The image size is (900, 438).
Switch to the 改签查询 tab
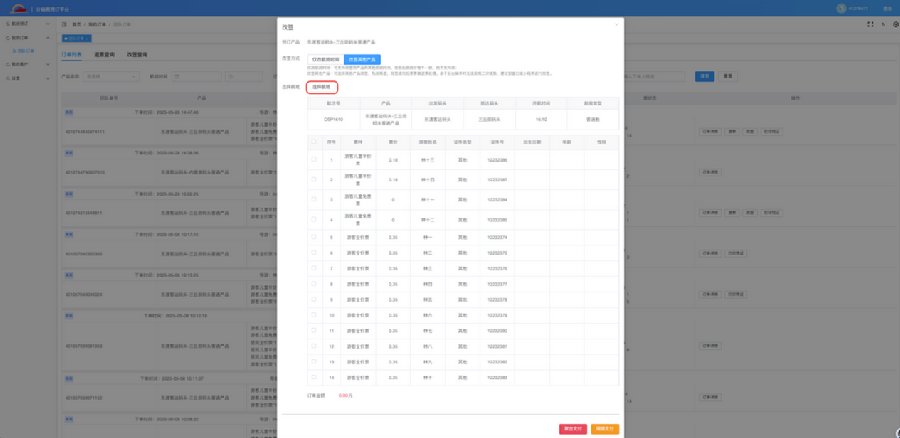(137, 55)
